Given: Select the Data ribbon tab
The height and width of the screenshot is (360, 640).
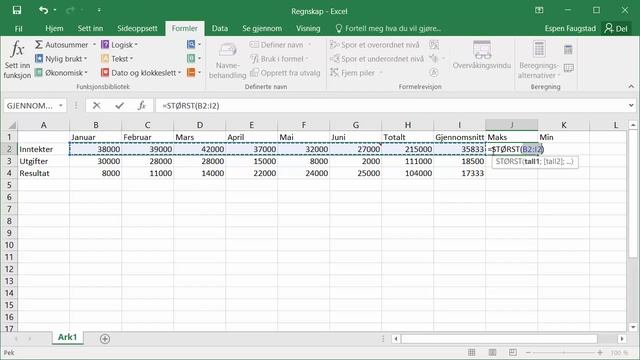Looking at the screenshot, I should pyautogui.click(x=220, y=29).
